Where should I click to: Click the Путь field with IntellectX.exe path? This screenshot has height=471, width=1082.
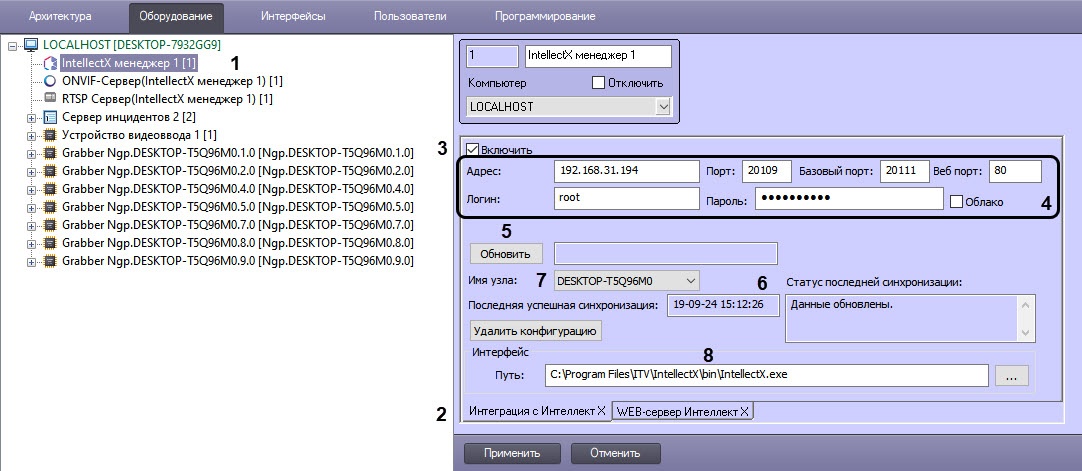767,375
